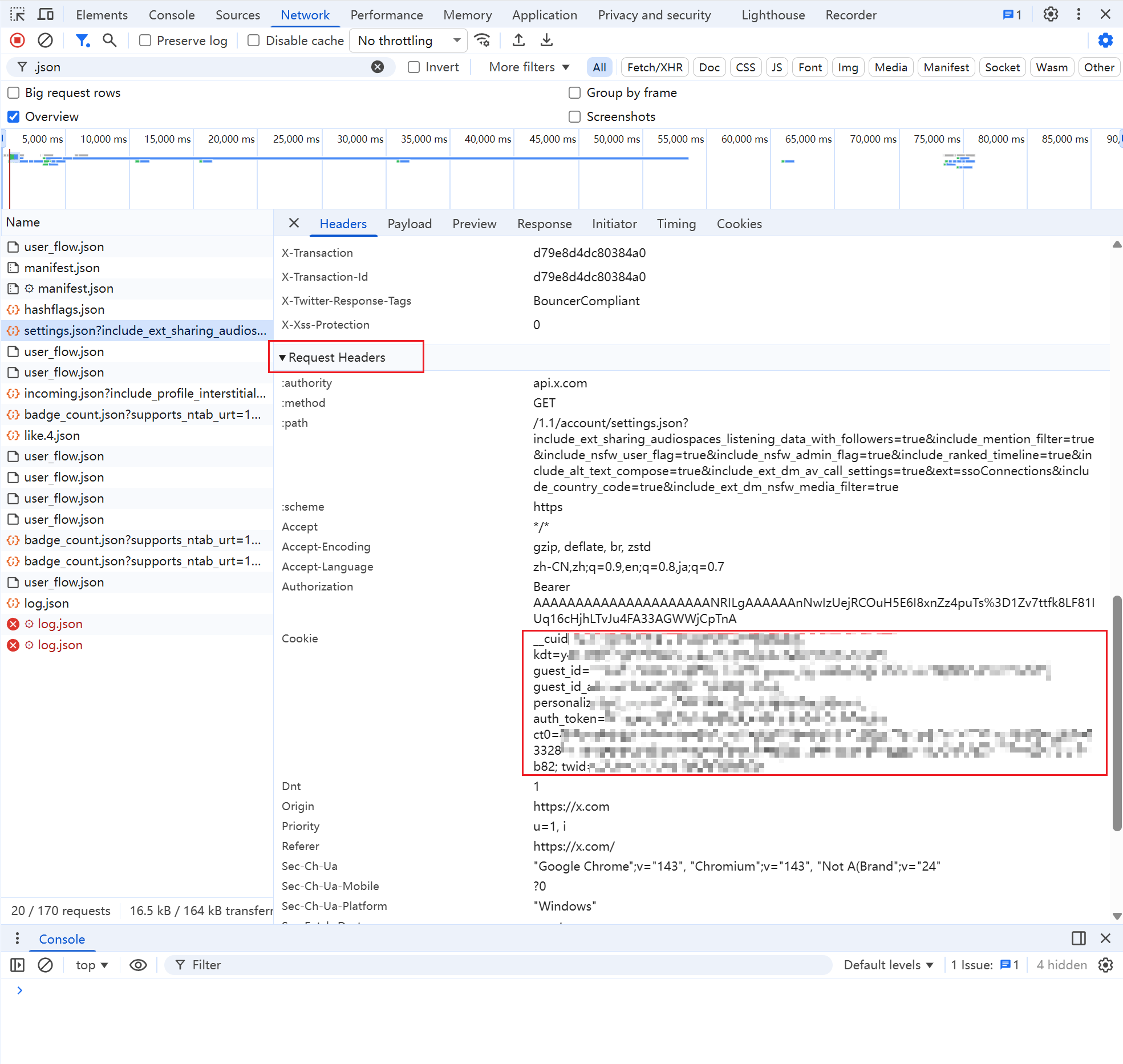Select the inspect element picker icon
This screenshot has width=1123, height=1064.
point(17,14)
